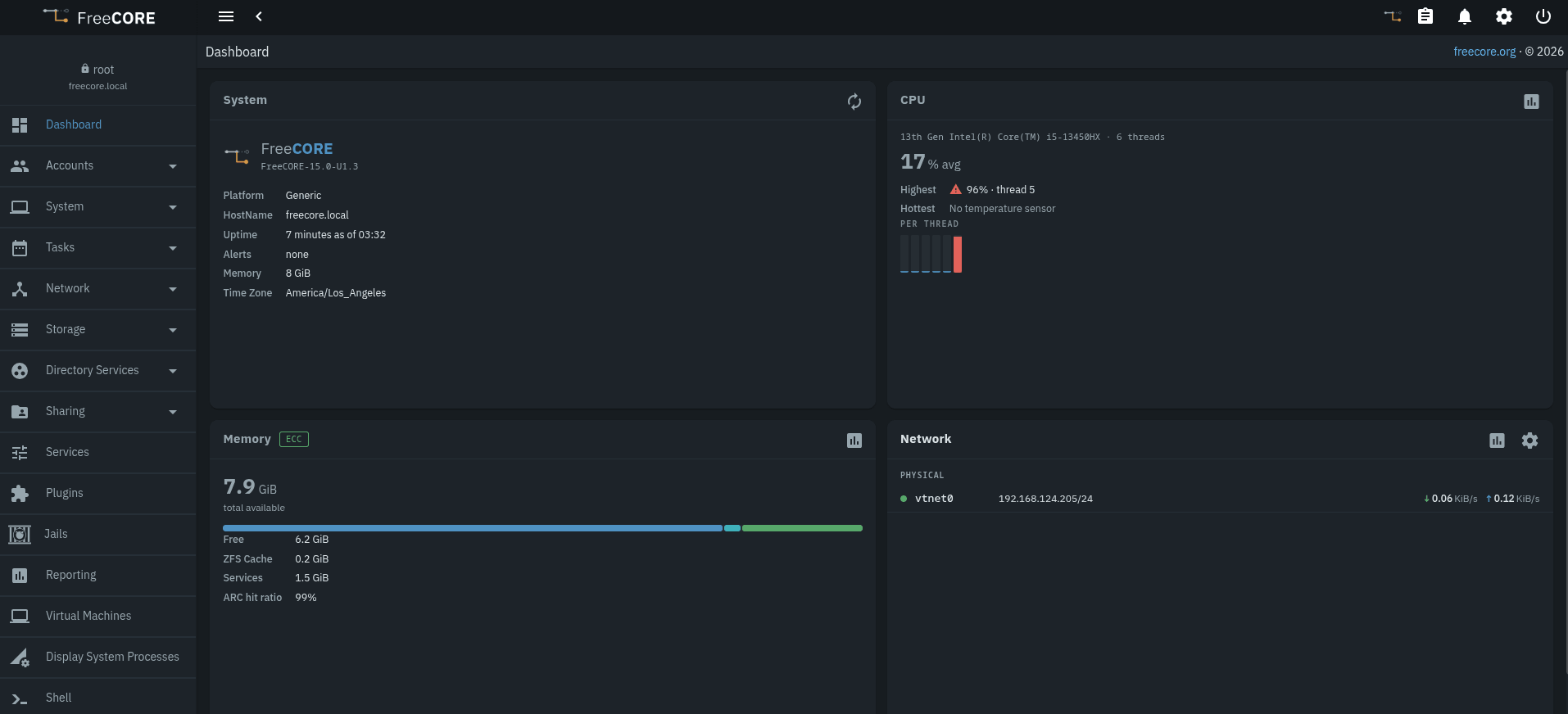Click the FreeCORE-15.0-U1.3 version text

(310, 166)
